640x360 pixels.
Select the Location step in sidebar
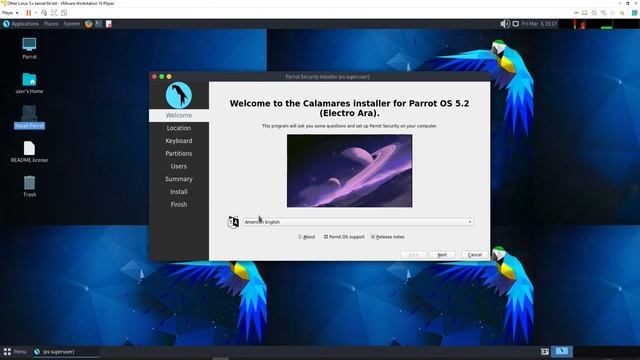(179, 128)
